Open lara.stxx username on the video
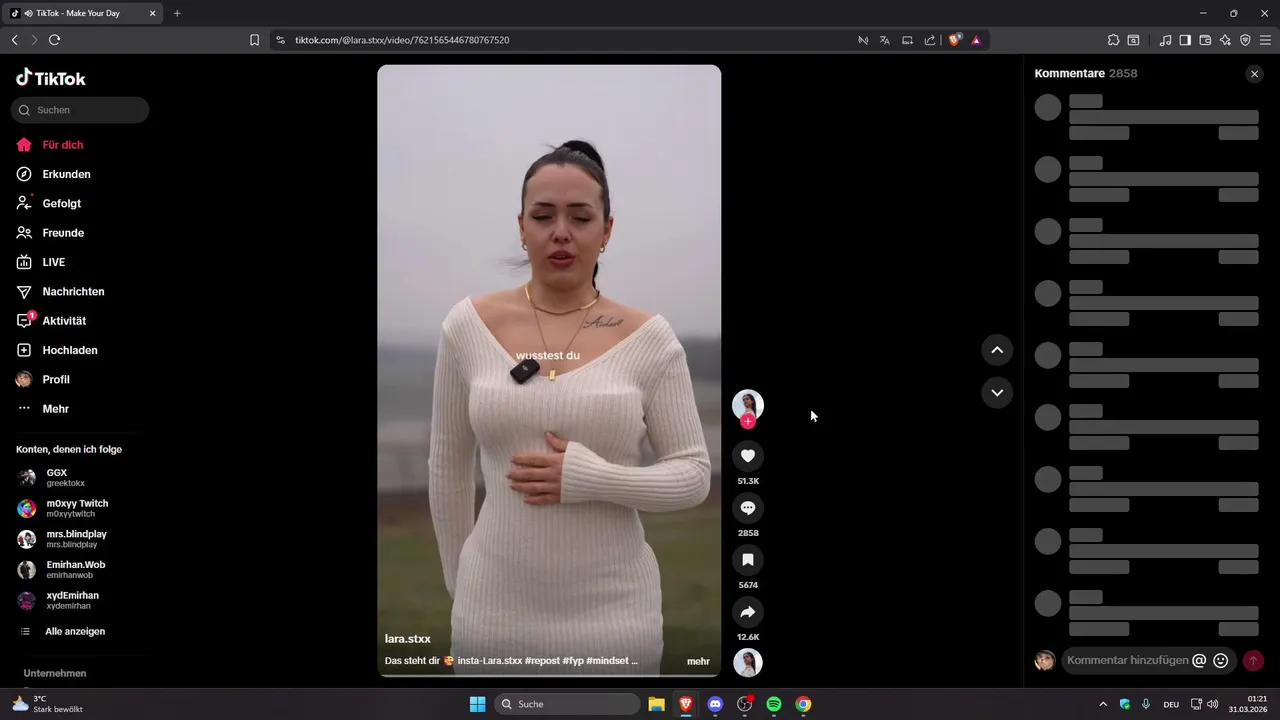 click(x=408, y=639)
